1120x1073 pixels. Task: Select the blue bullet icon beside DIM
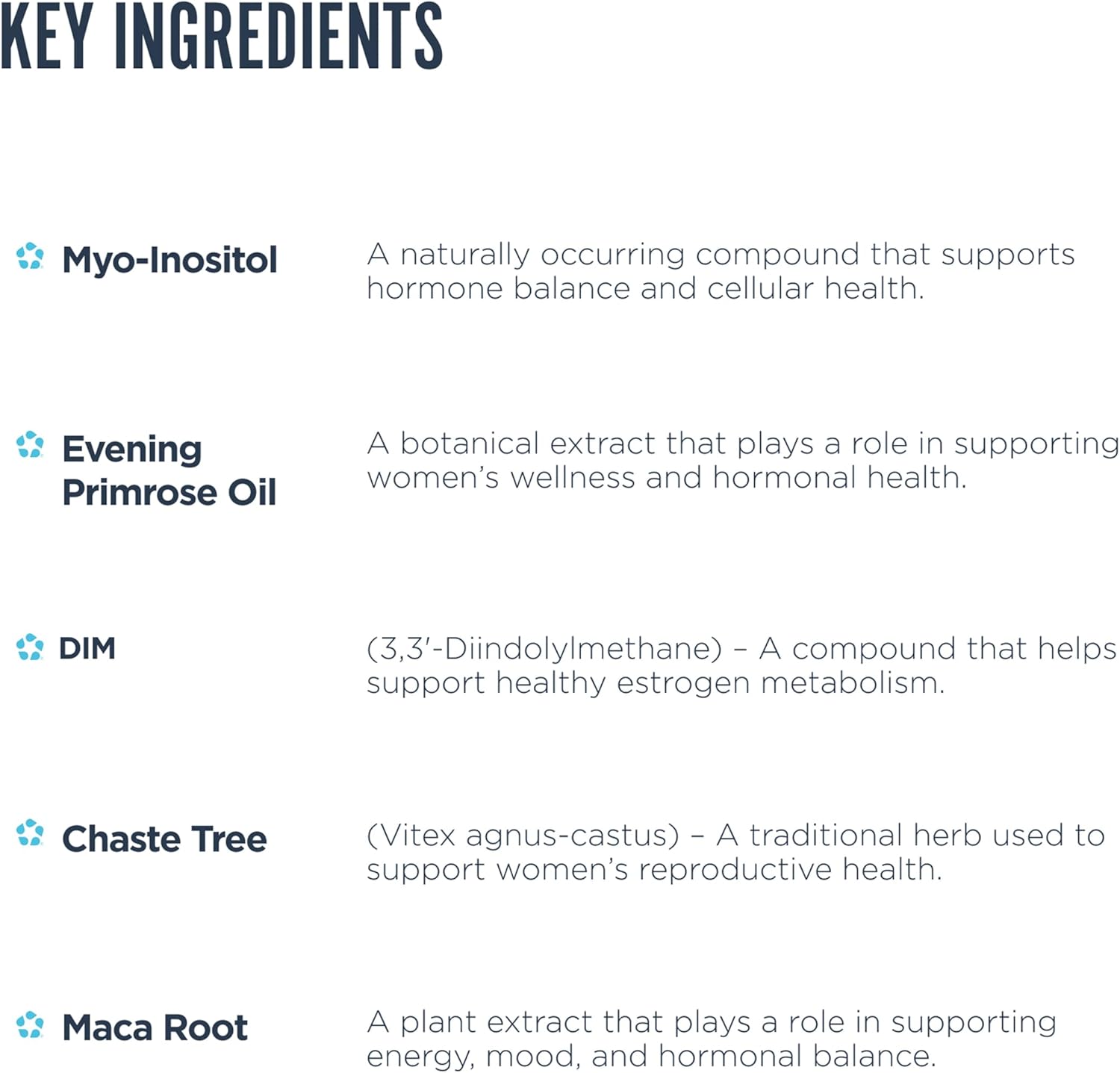point(30,647)
